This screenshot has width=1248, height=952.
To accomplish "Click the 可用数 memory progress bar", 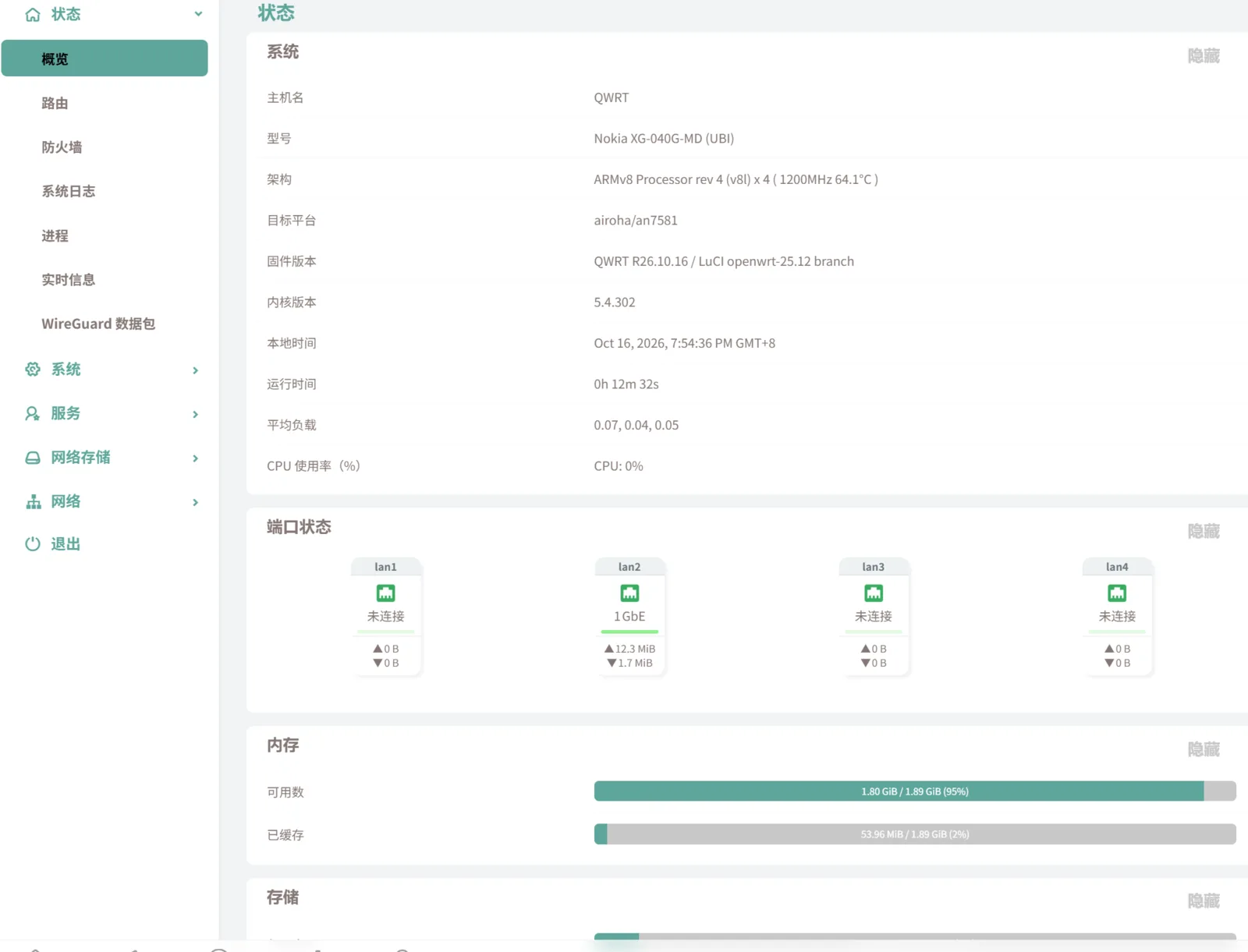I will (915, 791).
